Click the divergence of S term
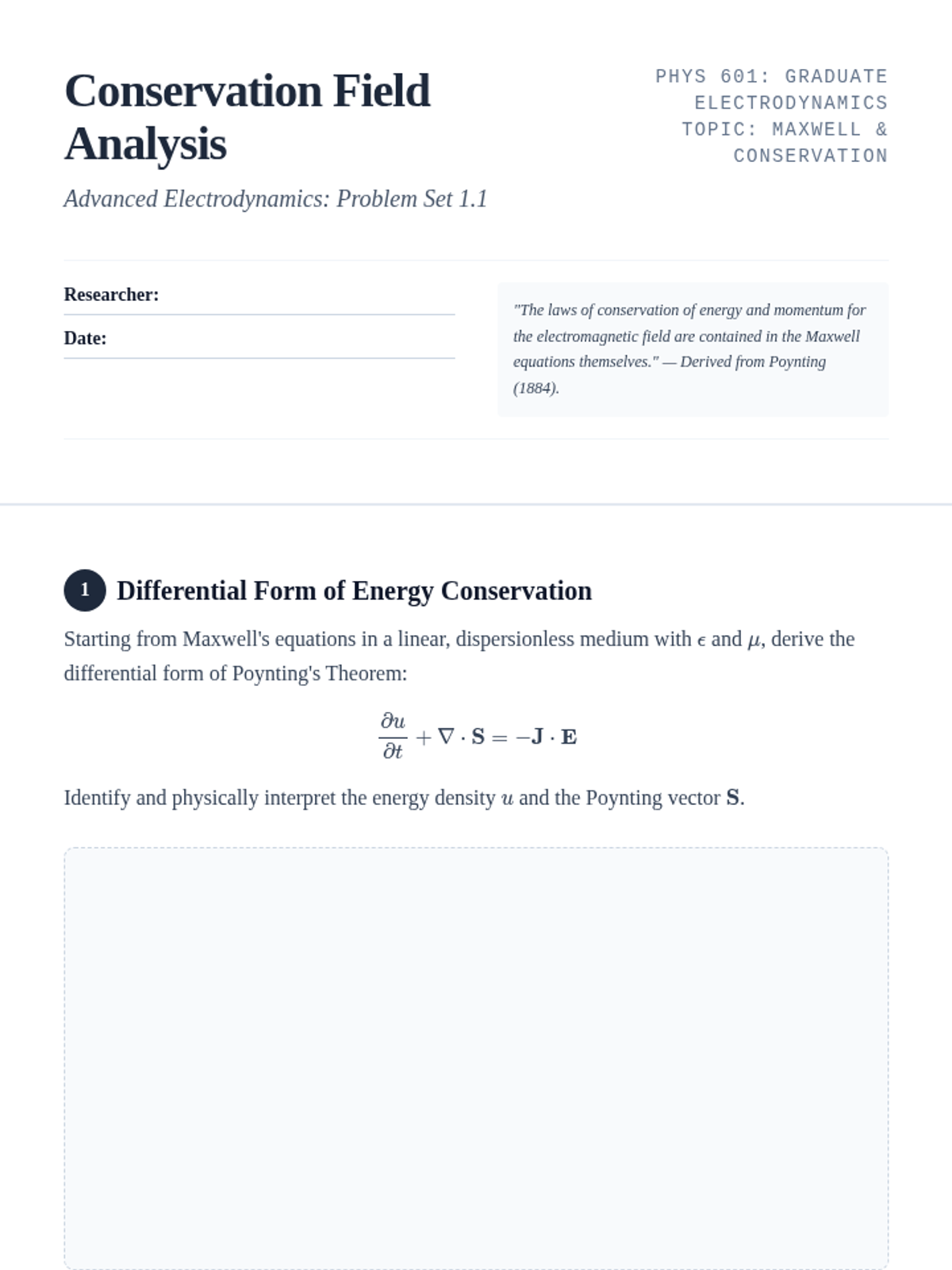The image size is (952, 1270). pyautogui.click(x=461, y=737)
